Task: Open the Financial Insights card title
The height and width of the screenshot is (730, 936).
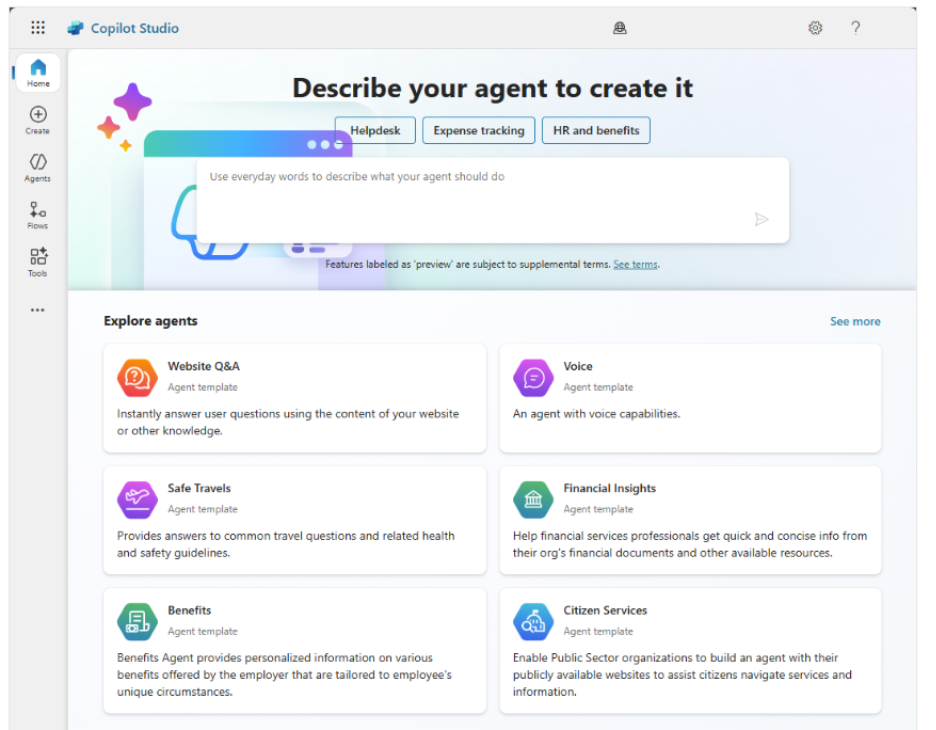Action: (609, 488)
